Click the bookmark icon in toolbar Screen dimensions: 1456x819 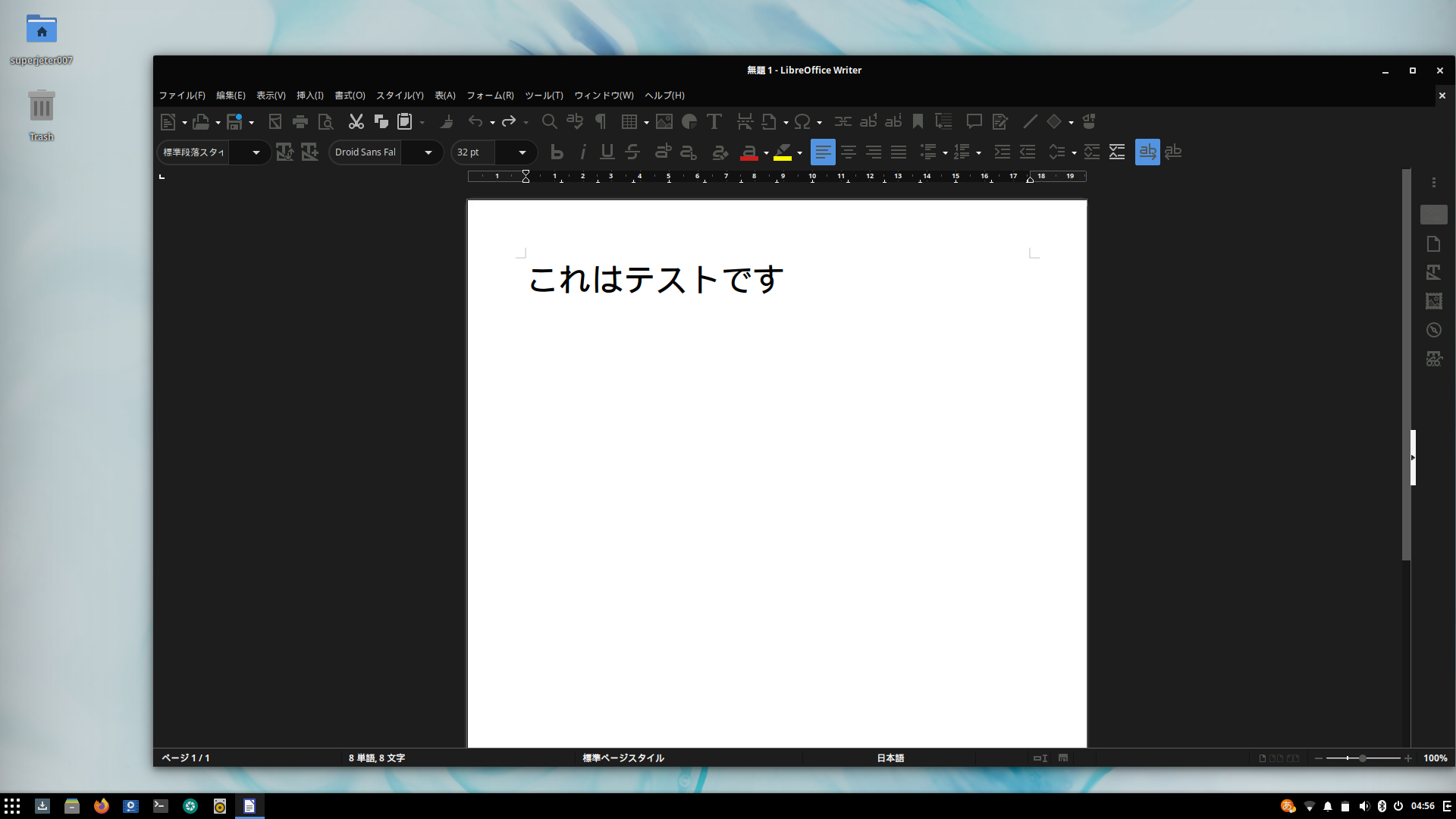918,121
